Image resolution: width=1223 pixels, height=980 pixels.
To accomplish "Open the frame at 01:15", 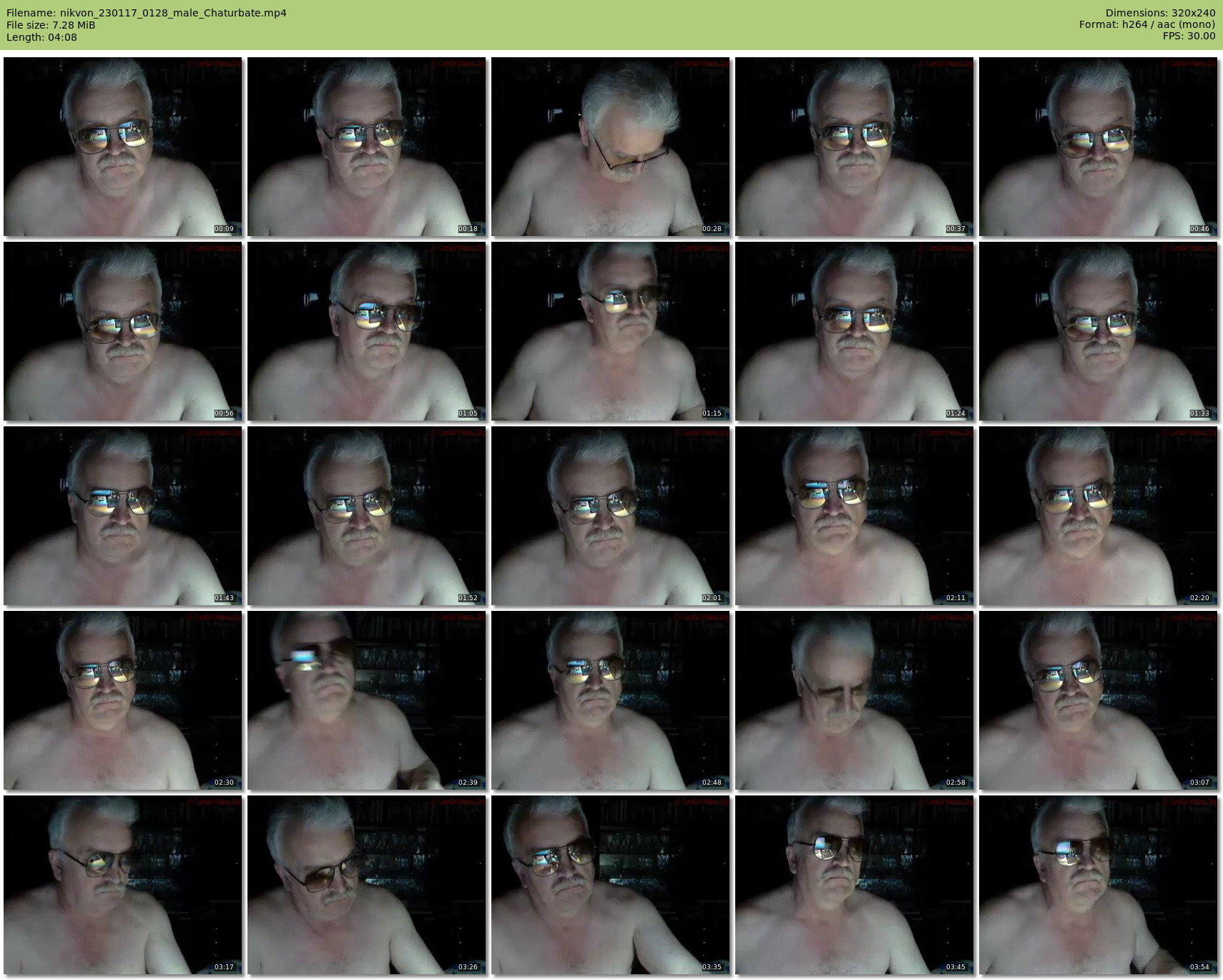I will pos(610,331).
